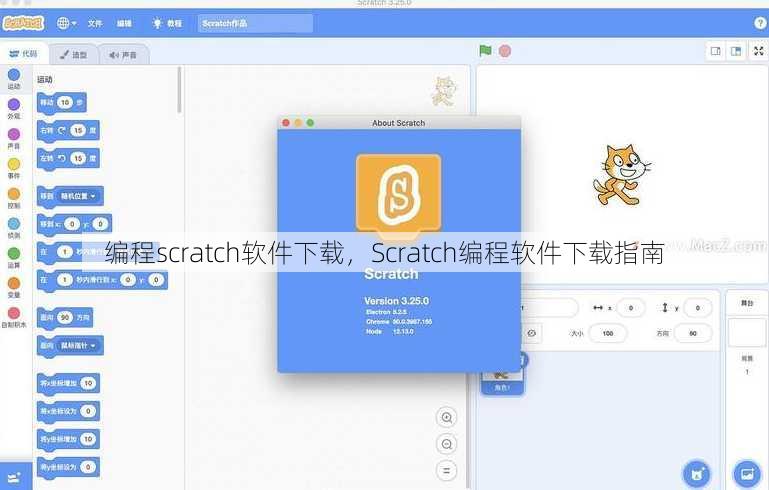
Task: Click the red stop button
Action: pos(505,51)
